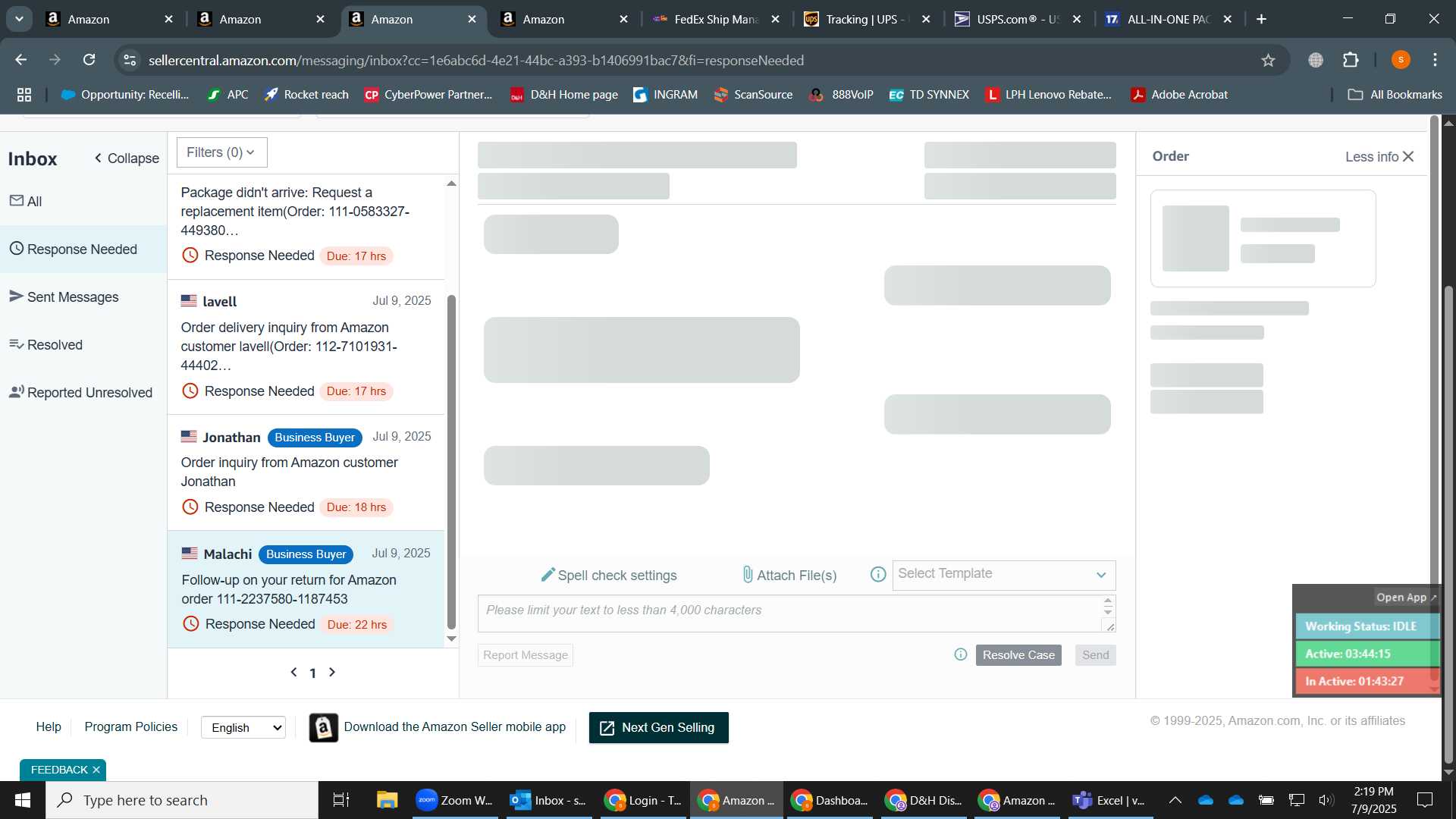The height and width of the screenshot is (819, 1456).
Task: Open Adobe Acrobat bookmark
Action: (1179, 95)
